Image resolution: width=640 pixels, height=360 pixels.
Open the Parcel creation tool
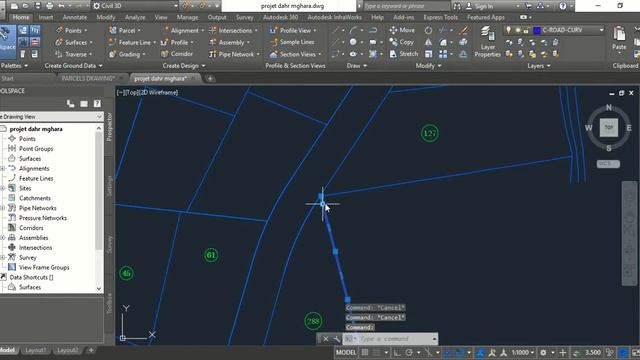coord(125,30)
